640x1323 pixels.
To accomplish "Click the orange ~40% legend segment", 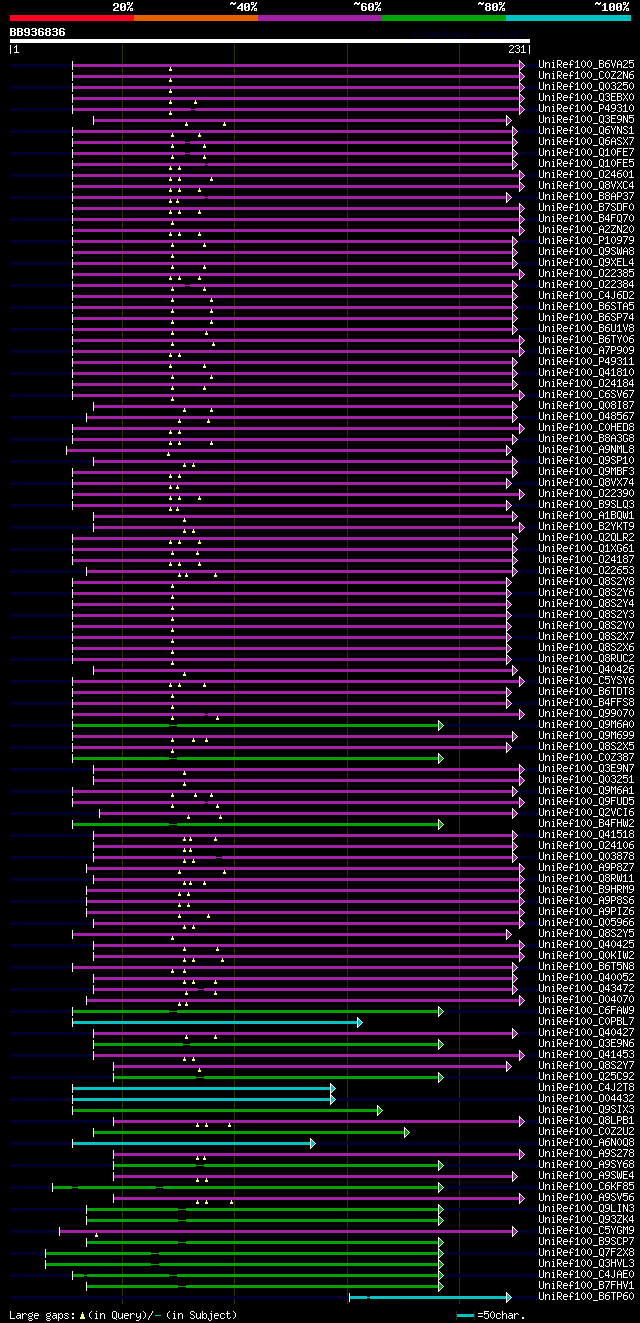I will [196, 18].
